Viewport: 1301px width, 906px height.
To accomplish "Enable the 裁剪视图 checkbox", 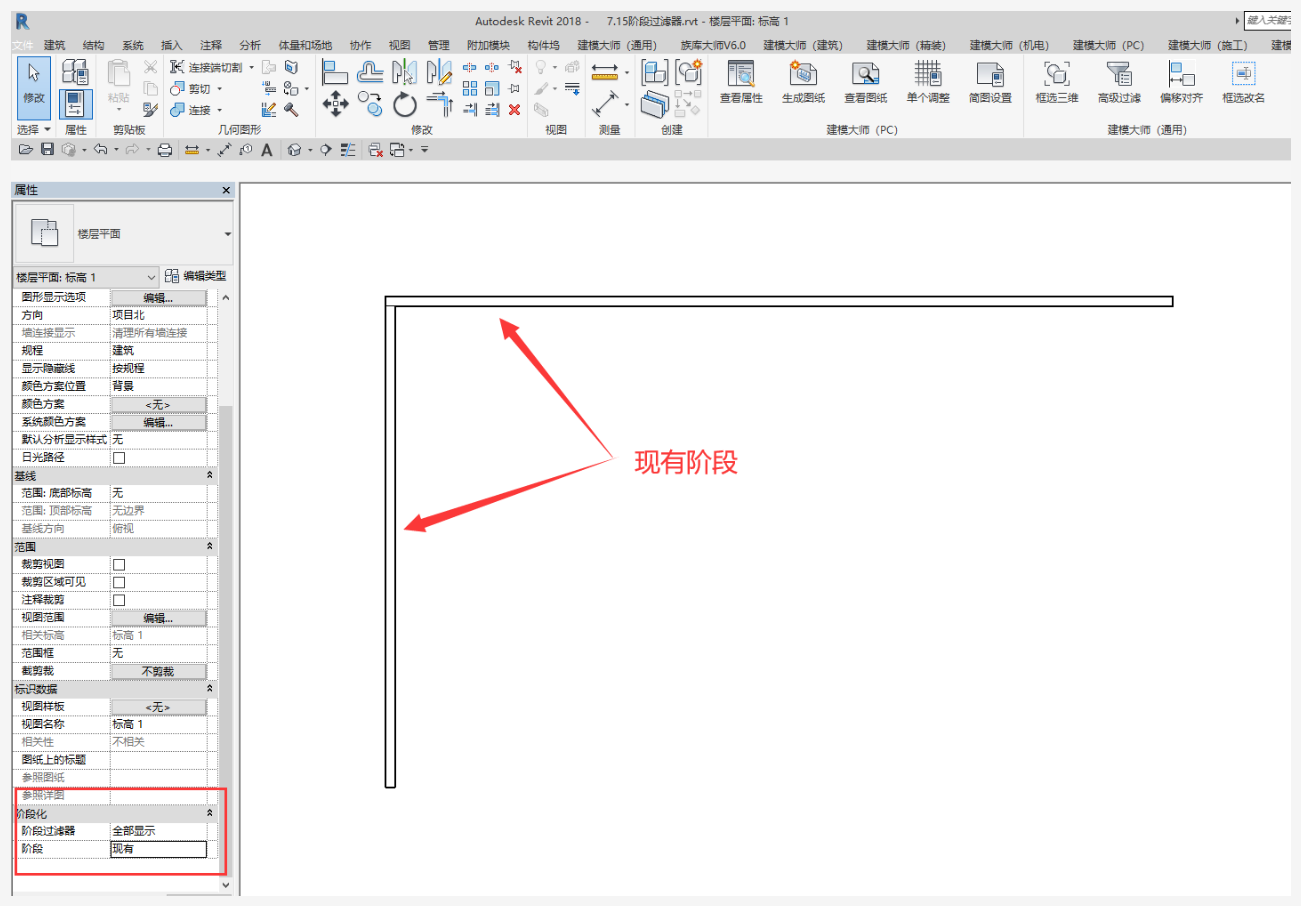I will [x=119, y=565].
